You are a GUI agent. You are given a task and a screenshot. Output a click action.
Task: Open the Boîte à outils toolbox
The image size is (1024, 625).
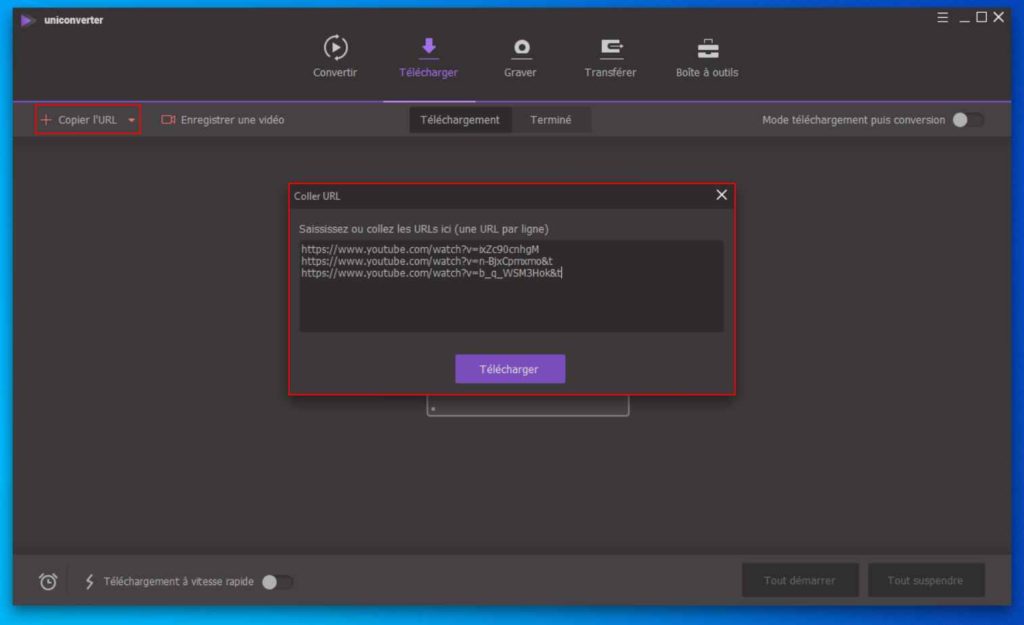[707, 57]
